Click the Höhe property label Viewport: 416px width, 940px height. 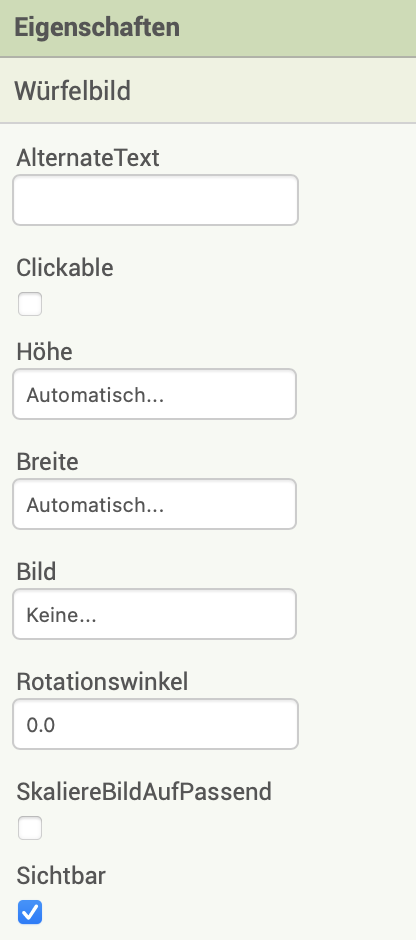point(44,351)
